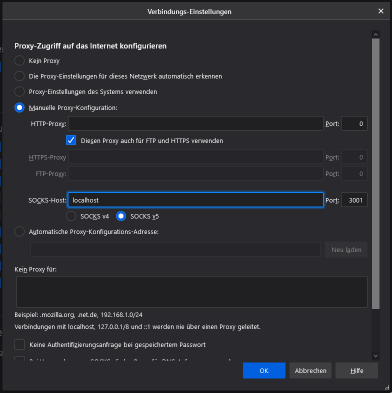Click the Abbrechen button

click(x=310, y=371)
